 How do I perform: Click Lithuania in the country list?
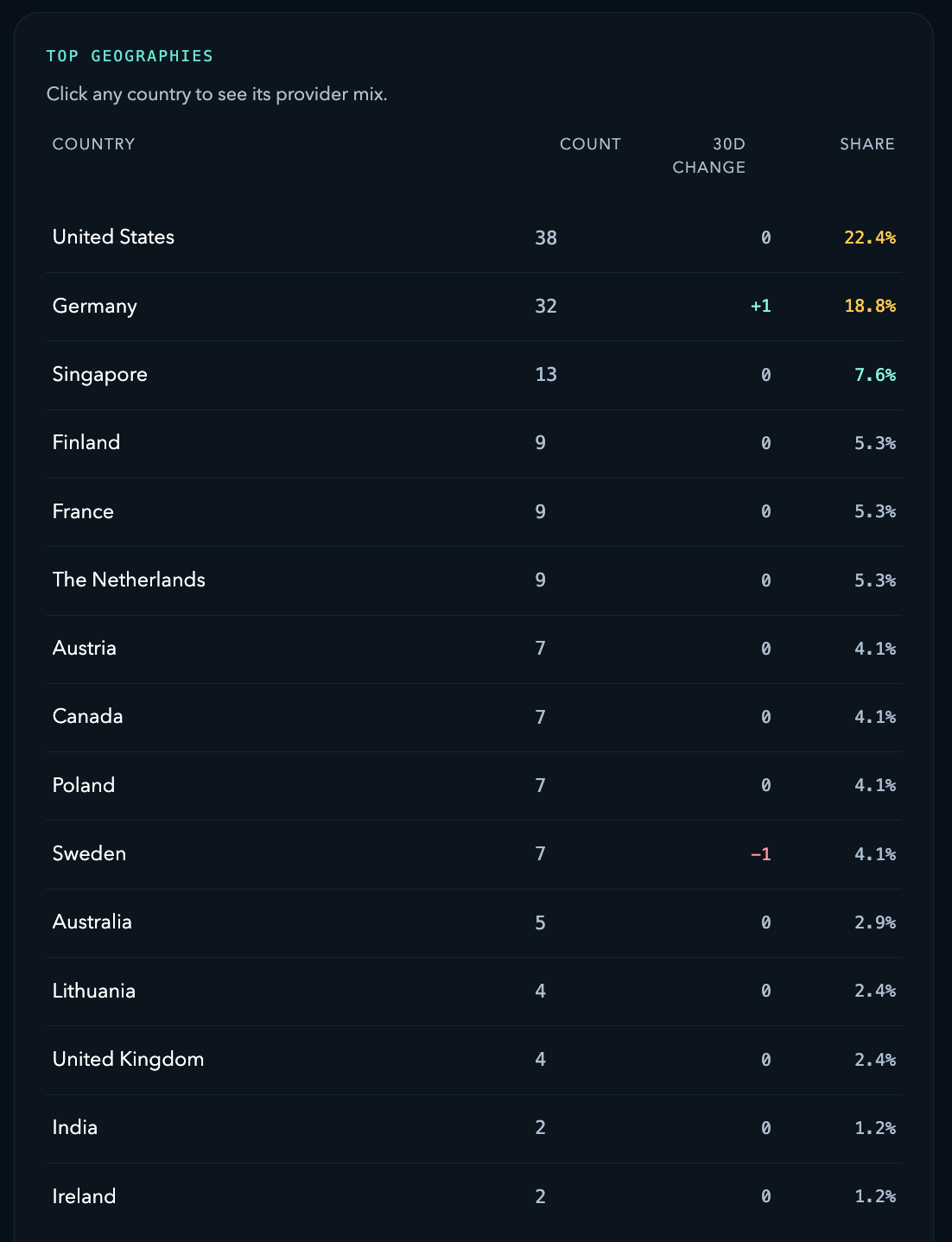94,991
